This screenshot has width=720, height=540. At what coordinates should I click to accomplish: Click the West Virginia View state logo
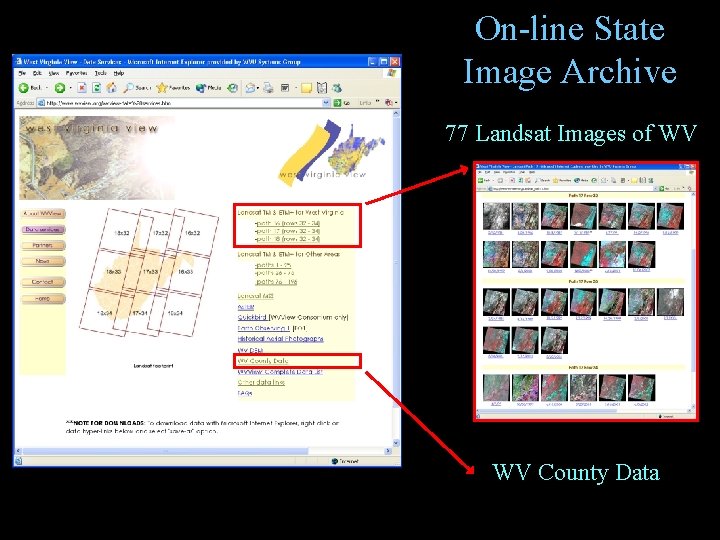click(x=330, y=152)
